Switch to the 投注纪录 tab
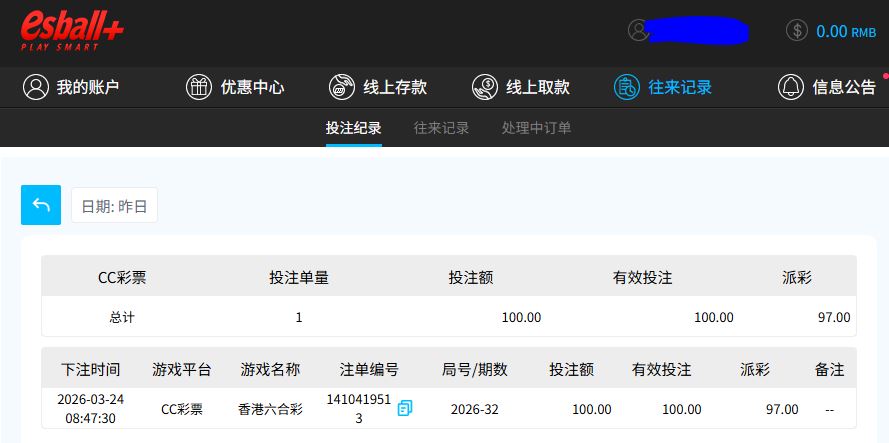 click(x=353, y=128)
